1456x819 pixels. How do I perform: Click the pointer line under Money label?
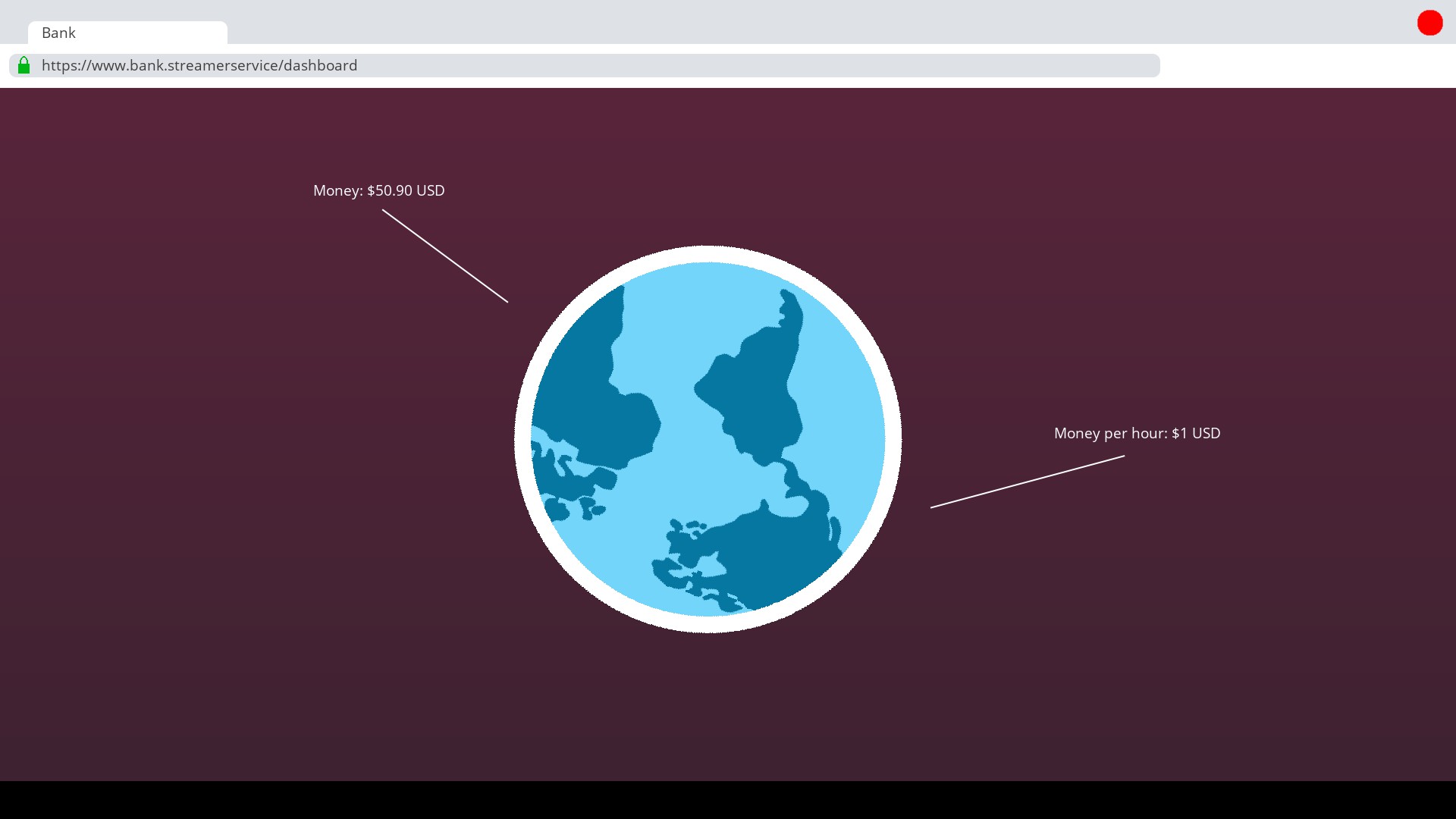[445, 256]
